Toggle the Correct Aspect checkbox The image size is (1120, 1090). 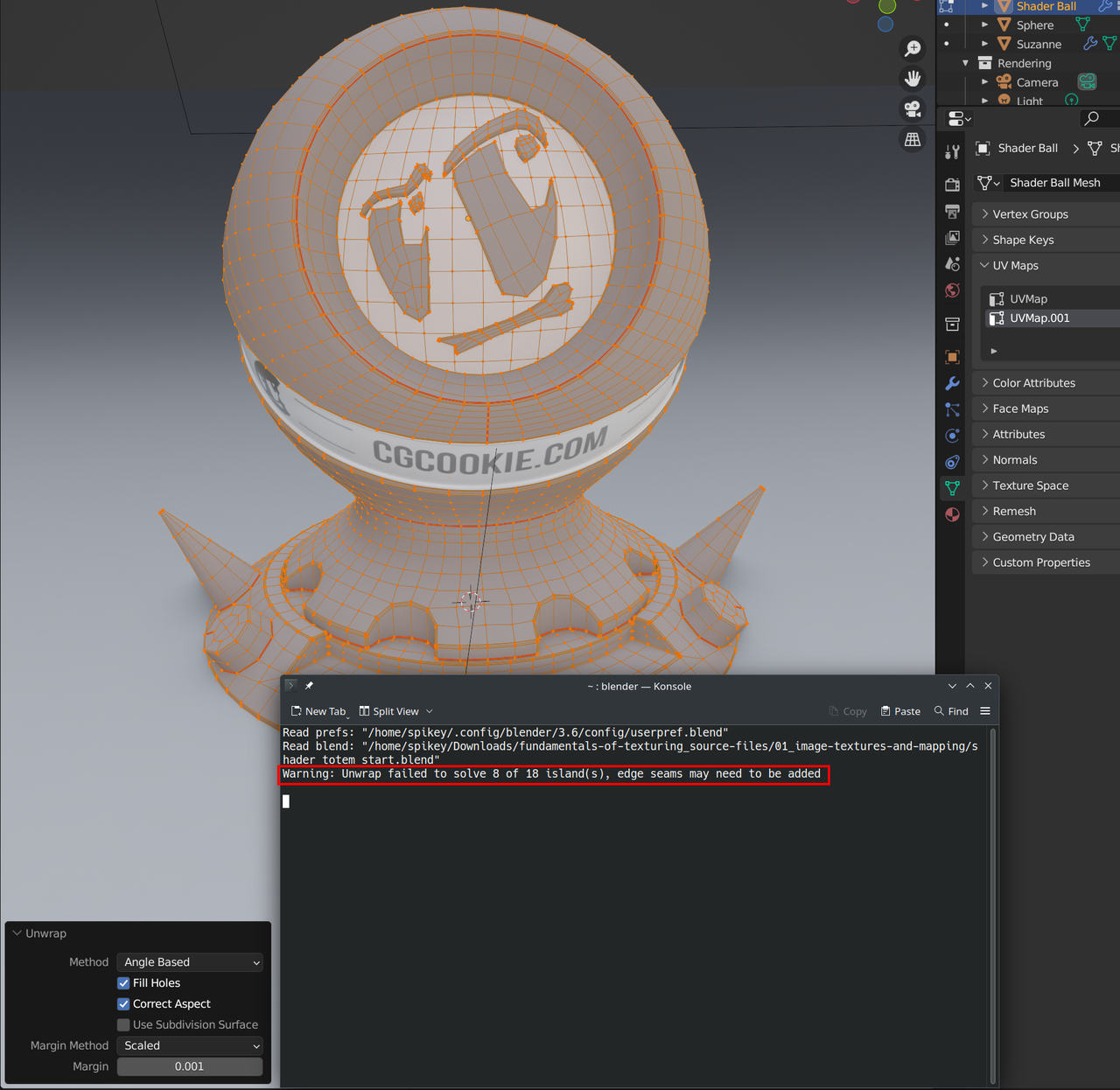123,1004
